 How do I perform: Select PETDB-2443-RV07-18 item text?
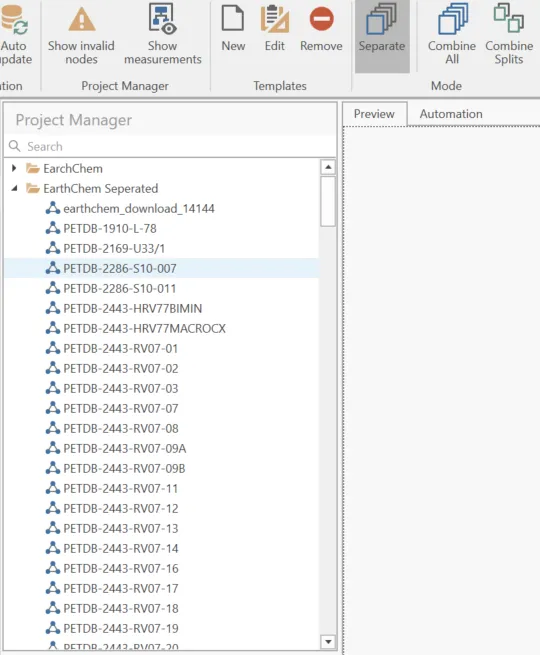pos(121,609)
